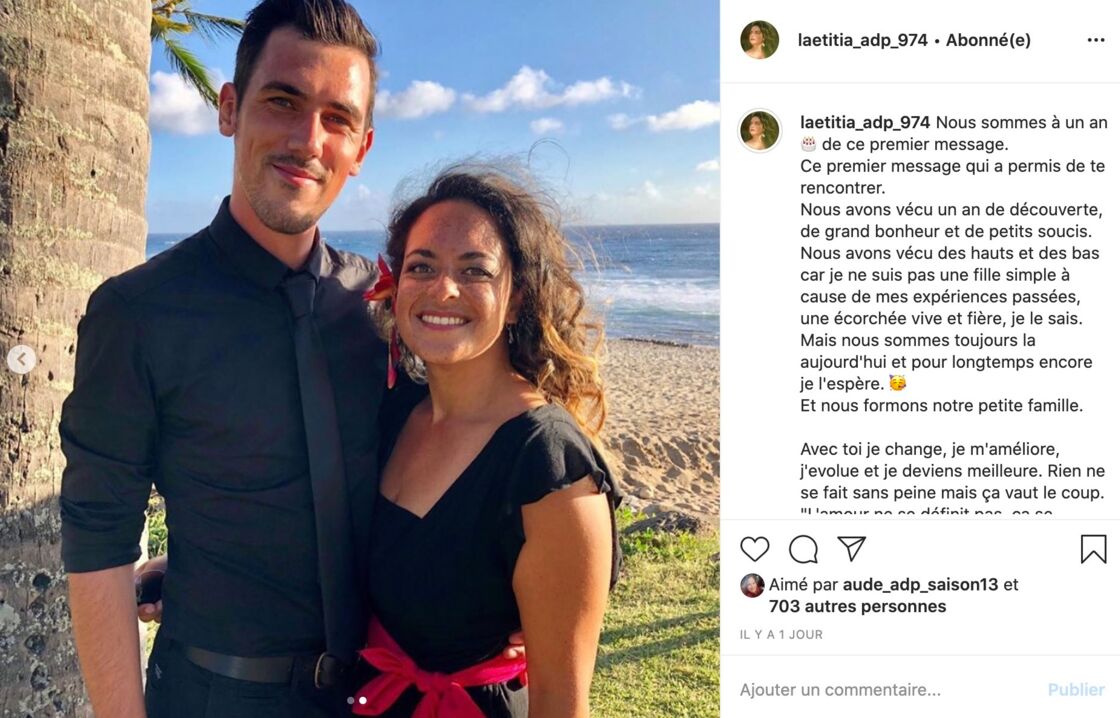Image resolution: width=1120 pixels, height=718 pixels.
Task: Open laetitia_adp_974 header profile picture
Action: pyautogui.click(x=759, y=40)
